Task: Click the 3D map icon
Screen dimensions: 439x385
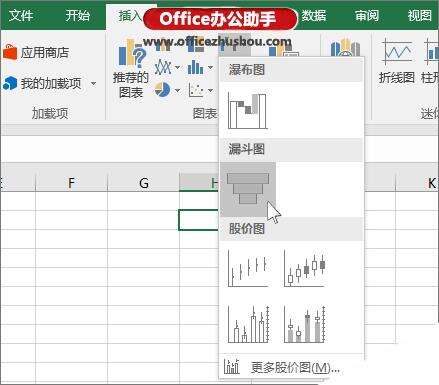Action: pyautogui.click(x=345, y=48)
